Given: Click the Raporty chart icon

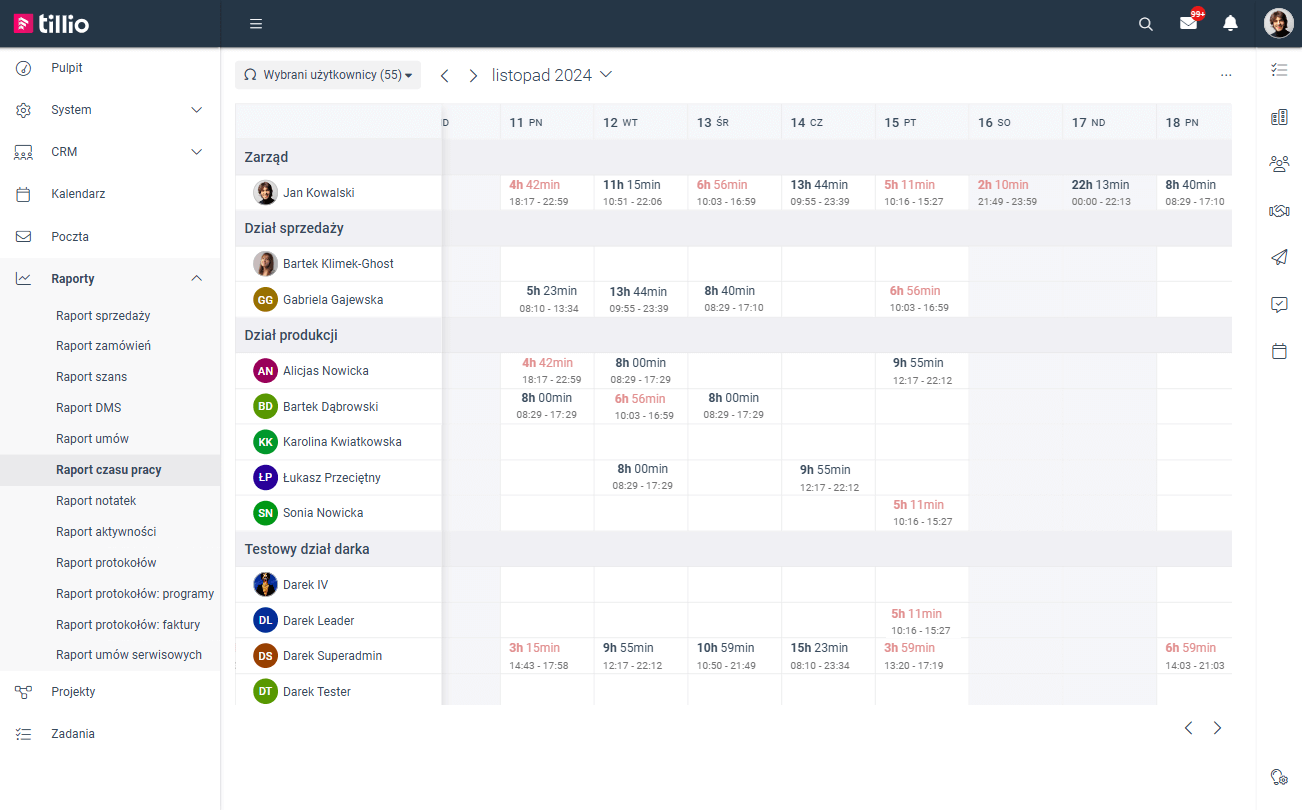Looking at the screenshot, I should pyautogui.click(x=24, y=279).
